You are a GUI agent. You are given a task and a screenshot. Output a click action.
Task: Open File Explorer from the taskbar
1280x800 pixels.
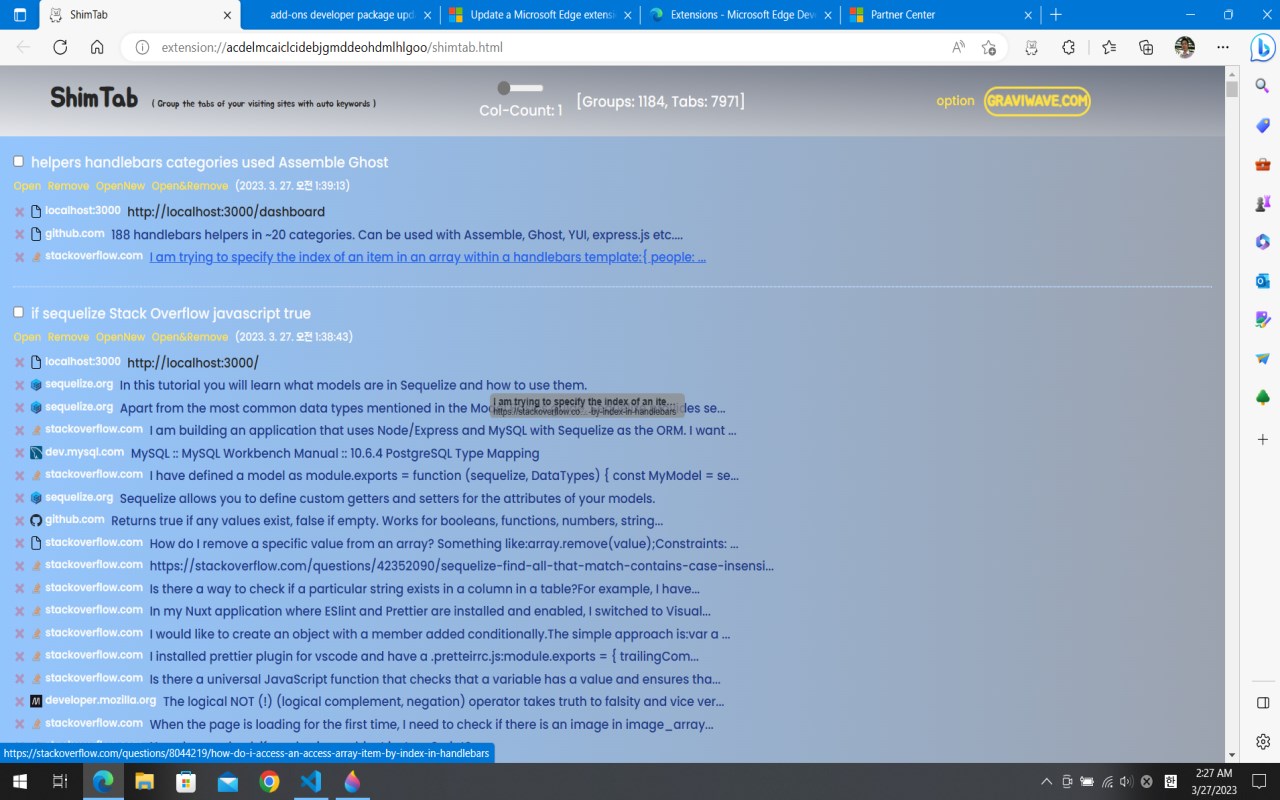click(x=144, y=782)
